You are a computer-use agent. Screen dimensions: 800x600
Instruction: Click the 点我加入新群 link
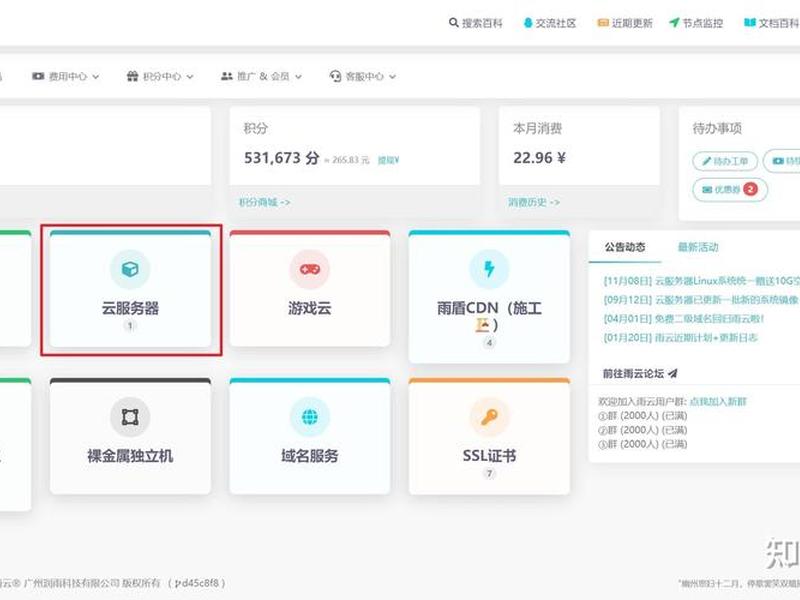tap(718, 402)
